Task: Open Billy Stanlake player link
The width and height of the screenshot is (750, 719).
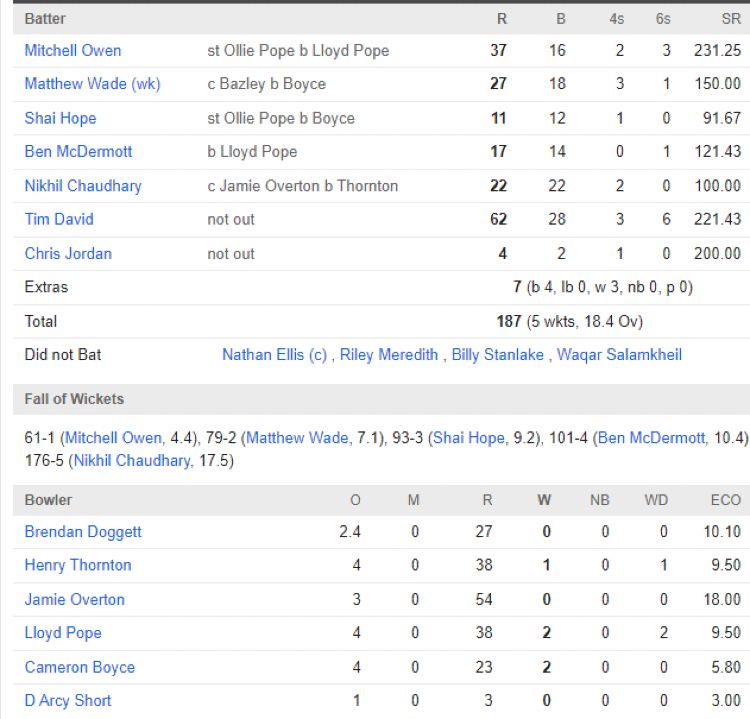Action: 497,354
